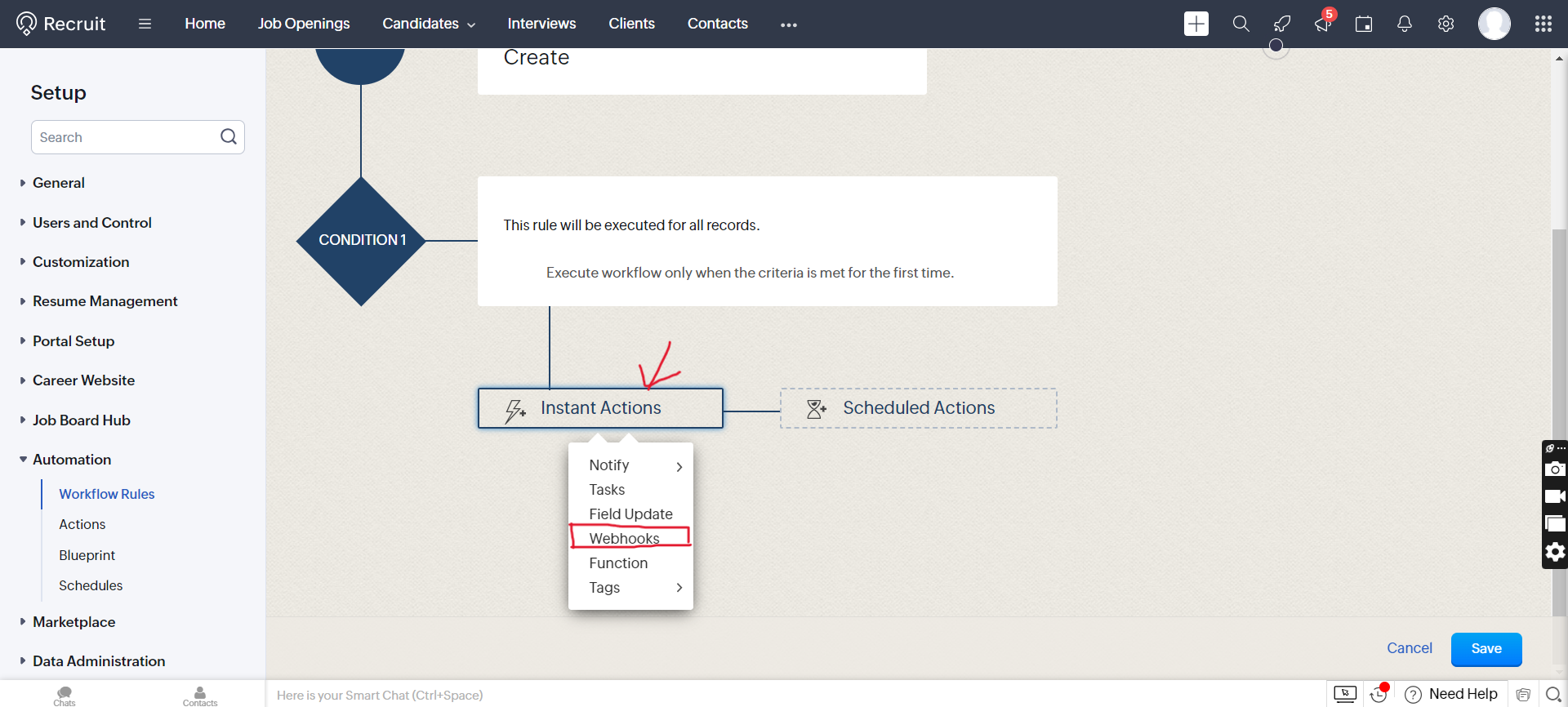
Task: Open announcements megaphone with badge 5
Action: (x=1323, y=24)
